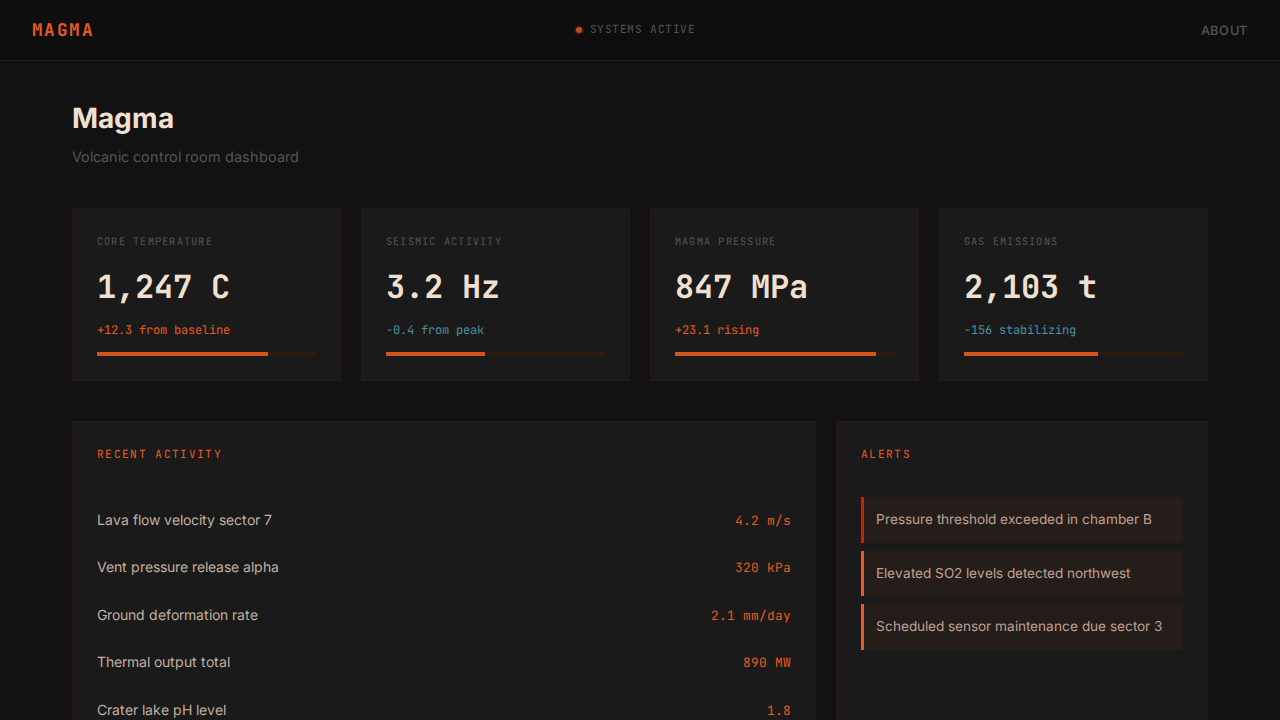The height and width of the screenshot is (720, 1280).
Task: Open Elevated SO2 levels detected alert
Action: 1022,573
